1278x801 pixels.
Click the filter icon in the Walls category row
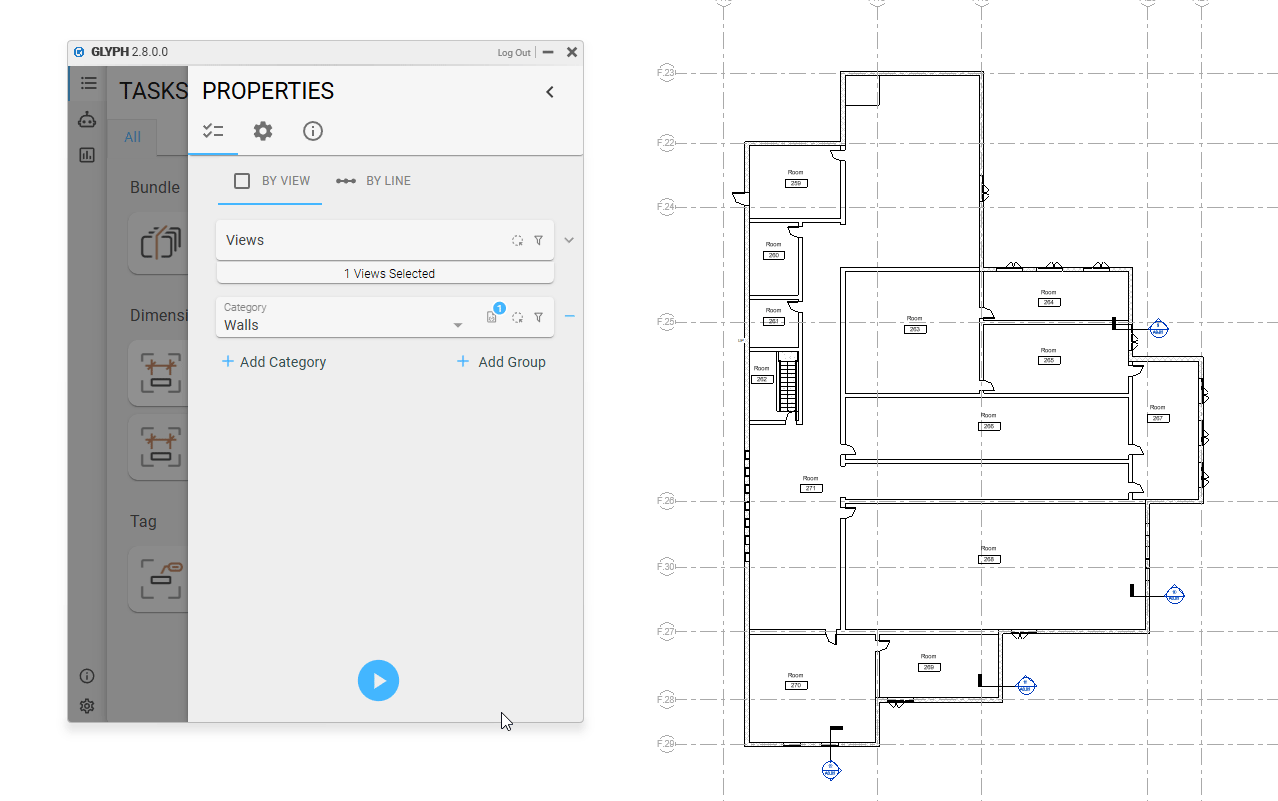coord(539,318)
